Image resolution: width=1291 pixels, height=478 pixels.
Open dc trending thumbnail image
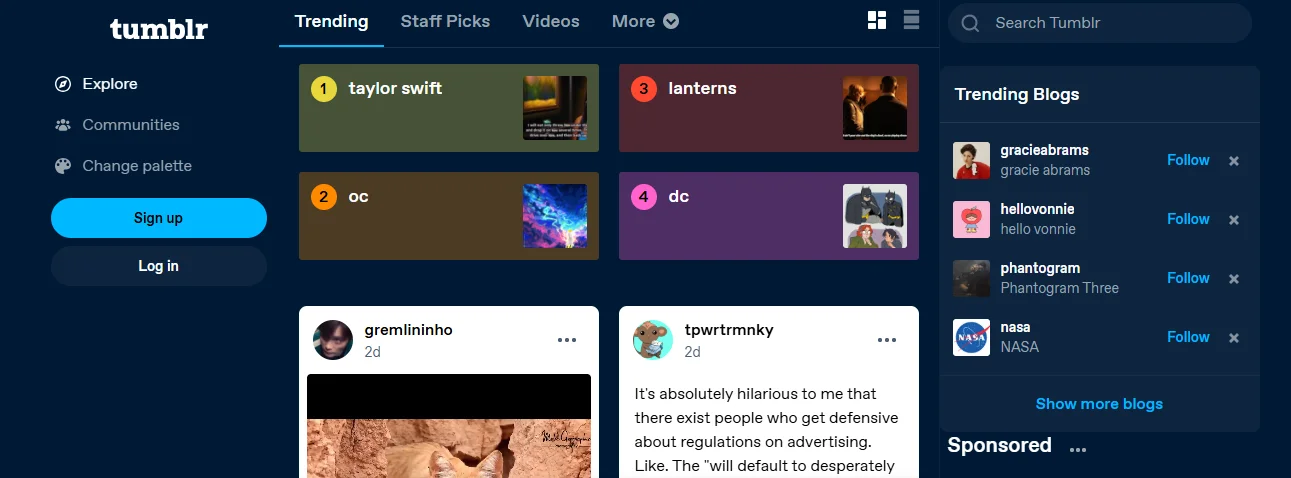[875, 216]
